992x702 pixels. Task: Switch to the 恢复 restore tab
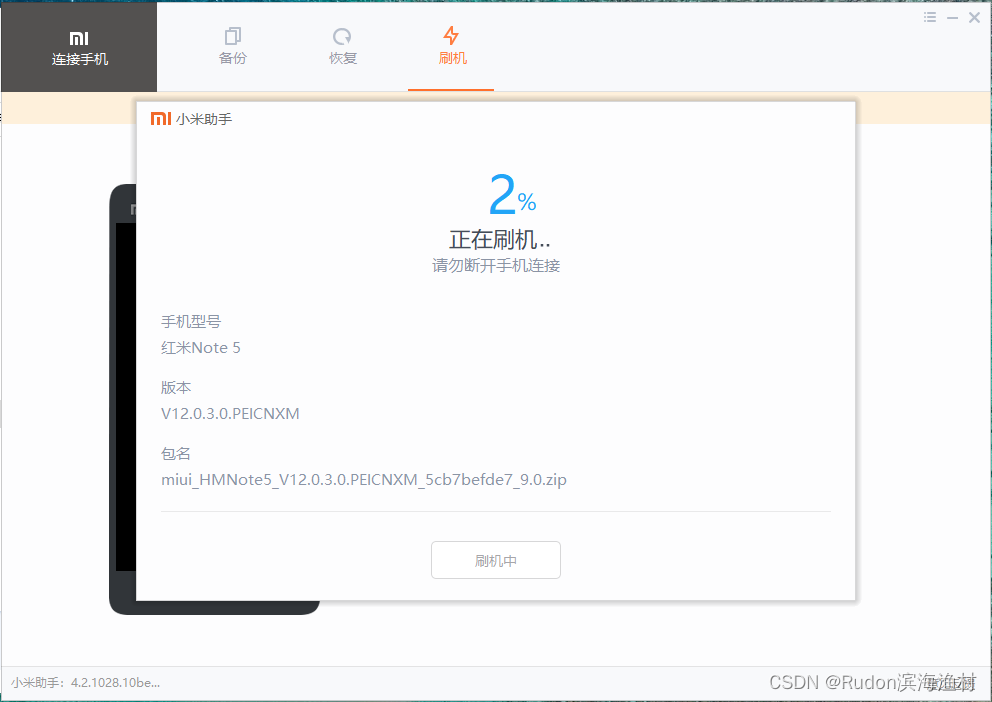(343, 47)
